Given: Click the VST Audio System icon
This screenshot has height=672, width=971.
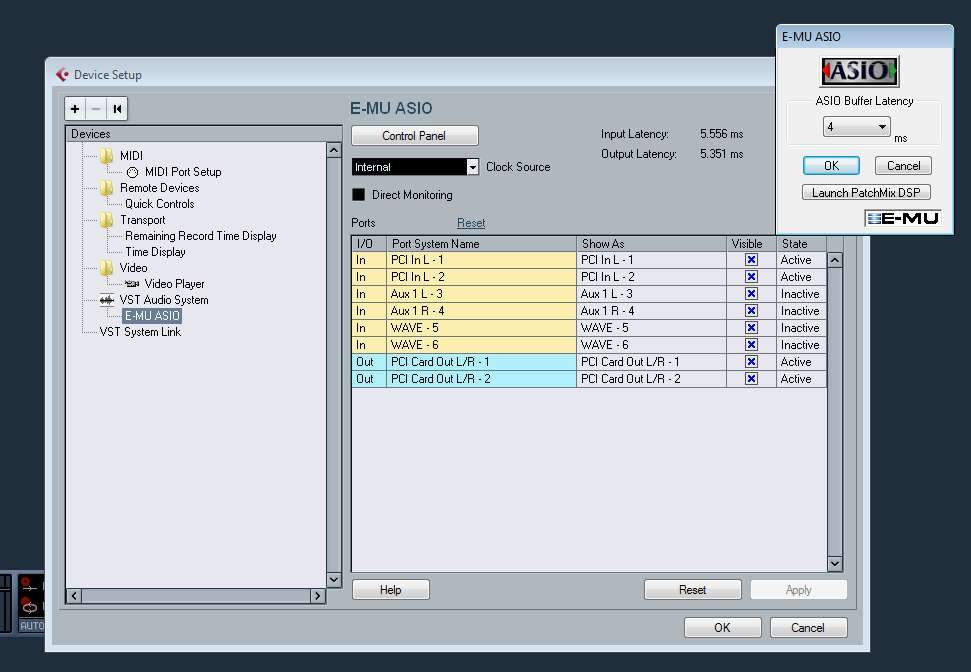Looking at the screenshot, I should tap(107, 300).
